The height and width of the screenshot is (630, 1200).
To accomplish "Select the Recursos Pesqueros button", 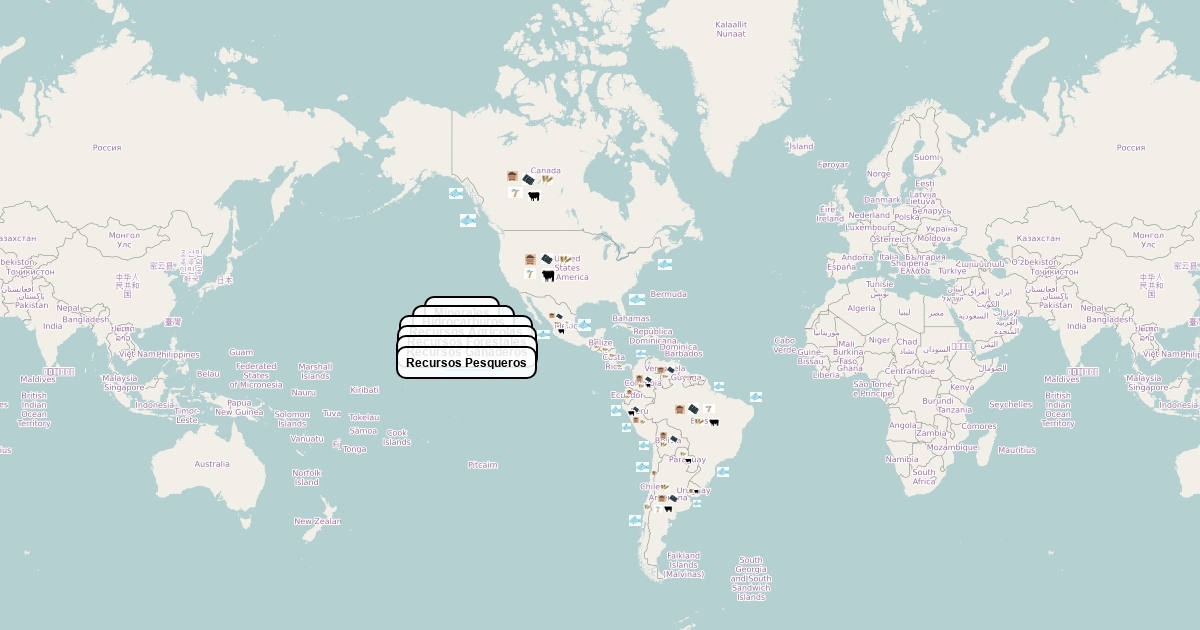I will 466,363.
